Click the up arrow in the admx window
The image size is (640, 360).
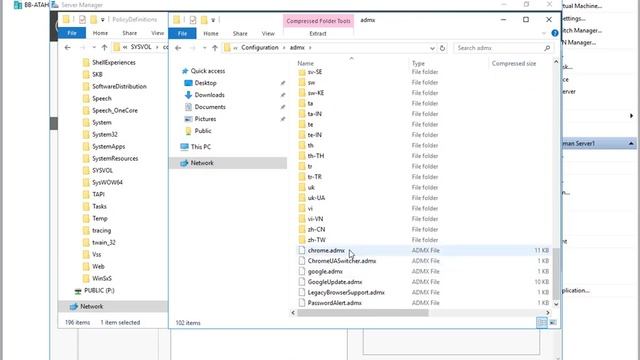point(215,48)
